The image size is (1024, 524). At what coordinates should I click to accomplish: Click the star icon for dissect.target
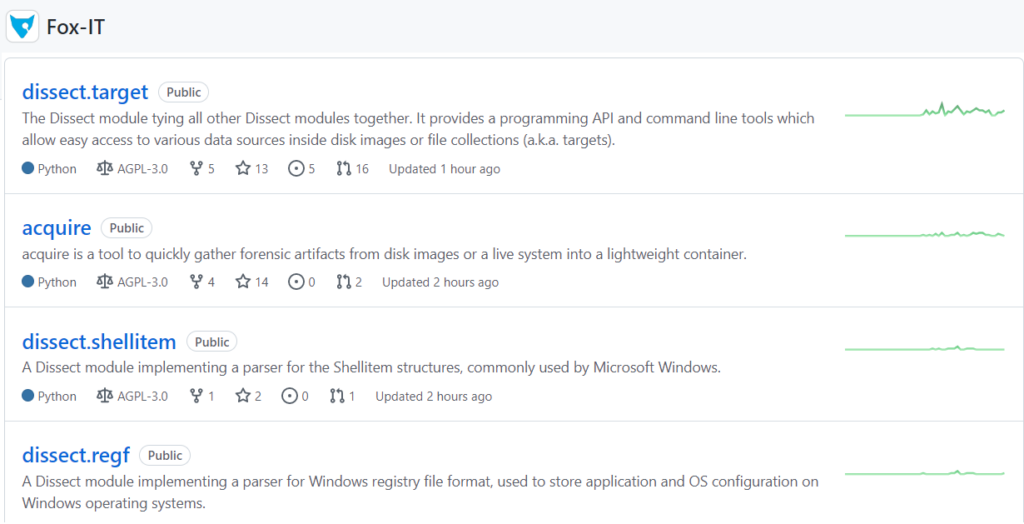242,169
